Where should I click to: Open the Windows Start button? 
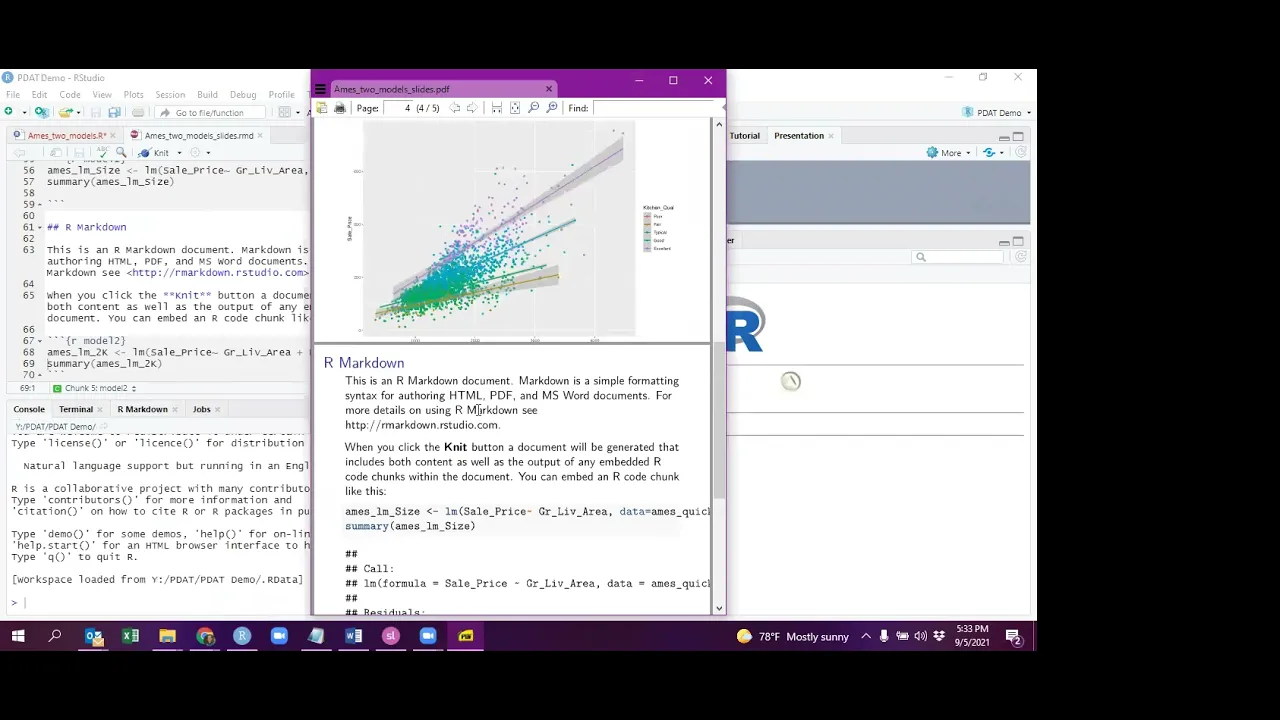coord(18,636)
